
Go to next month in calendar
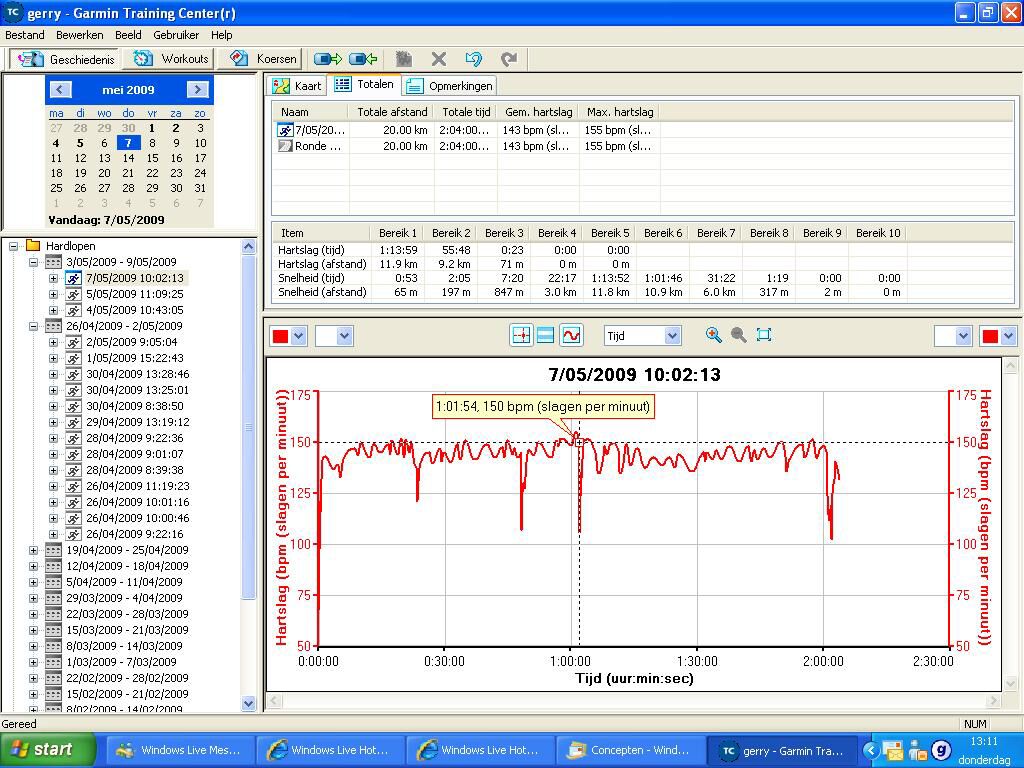[x=197, y=89]
